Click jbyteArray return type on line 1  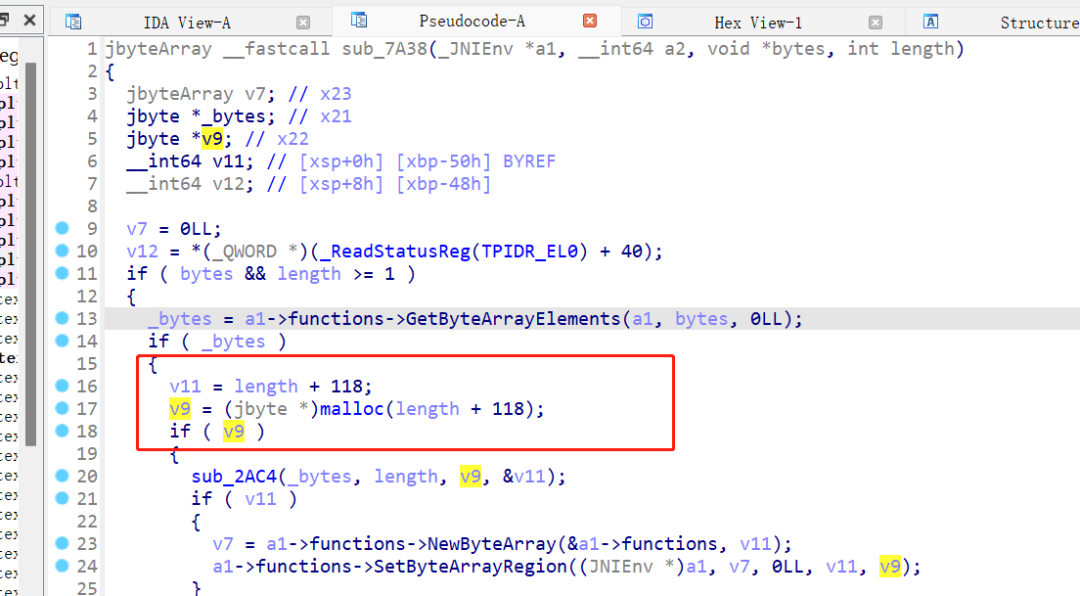coord(158,49)
